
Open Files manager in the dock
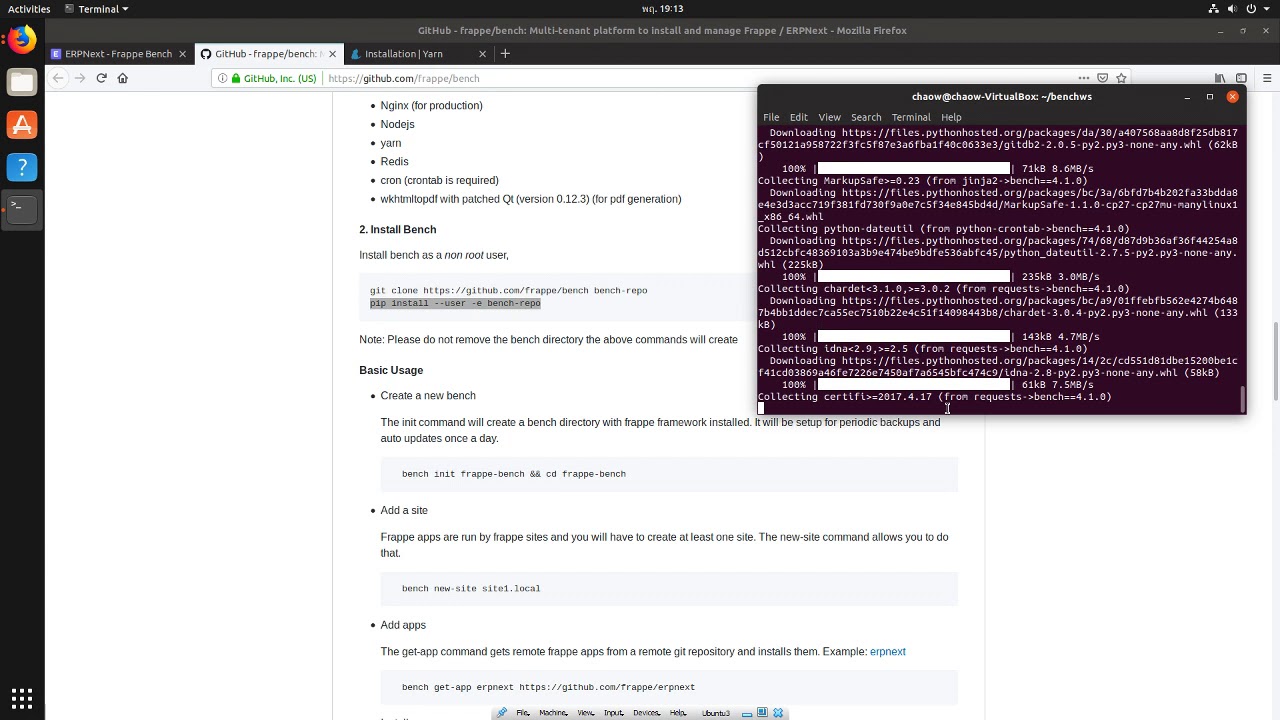22,82
